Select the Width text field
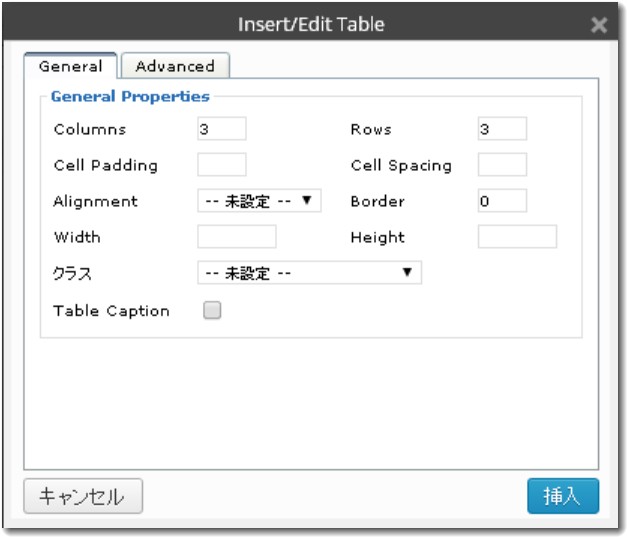 [237, 237]
